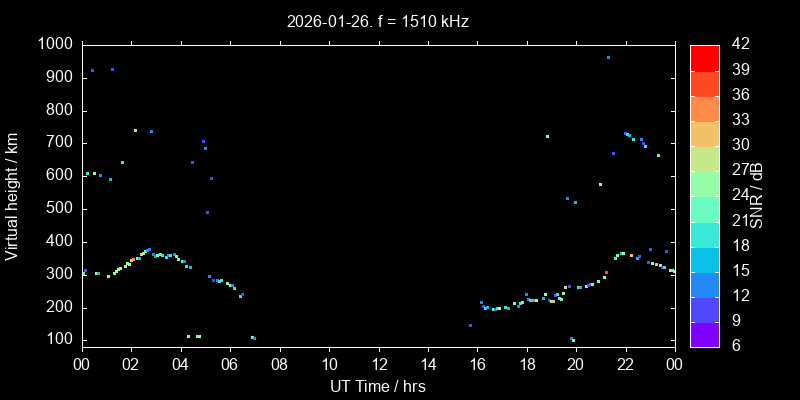Click the 'UT Time / hrs' axis label
800x400 pixels.
[377, 386]
